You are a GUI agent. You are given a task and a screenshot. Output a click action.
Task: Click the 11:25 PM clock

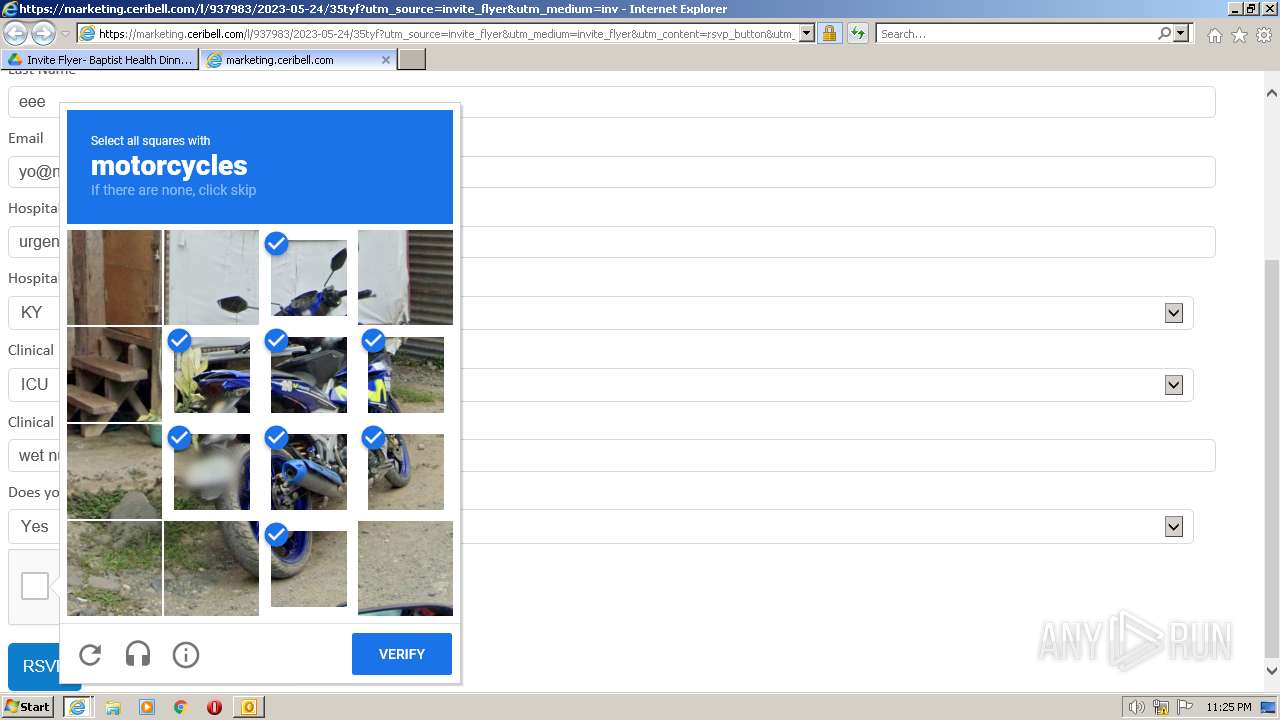[1228, 707]
